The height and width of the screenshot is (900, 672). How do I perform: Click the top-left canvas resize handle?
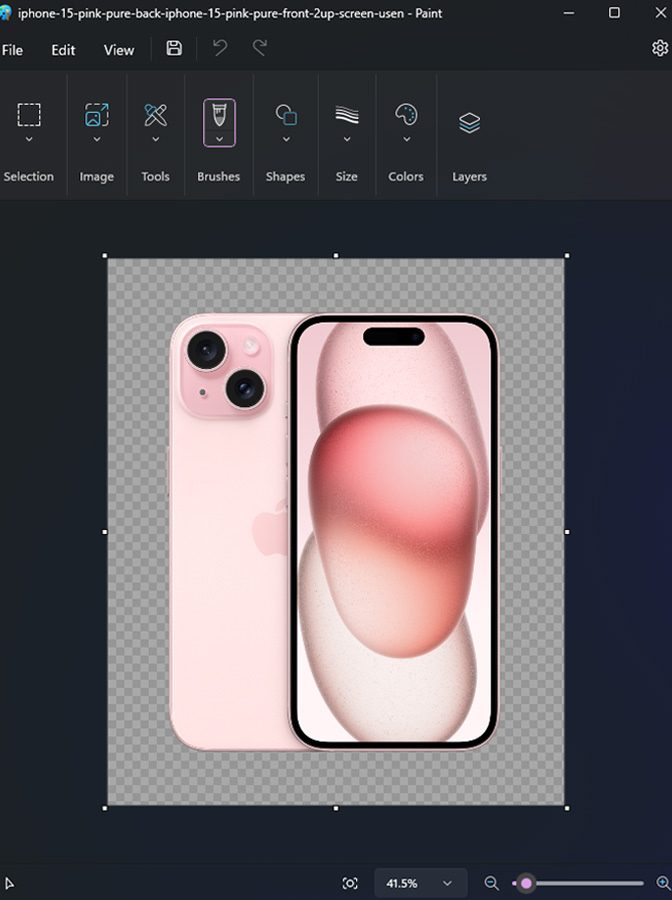pos(104,255)
